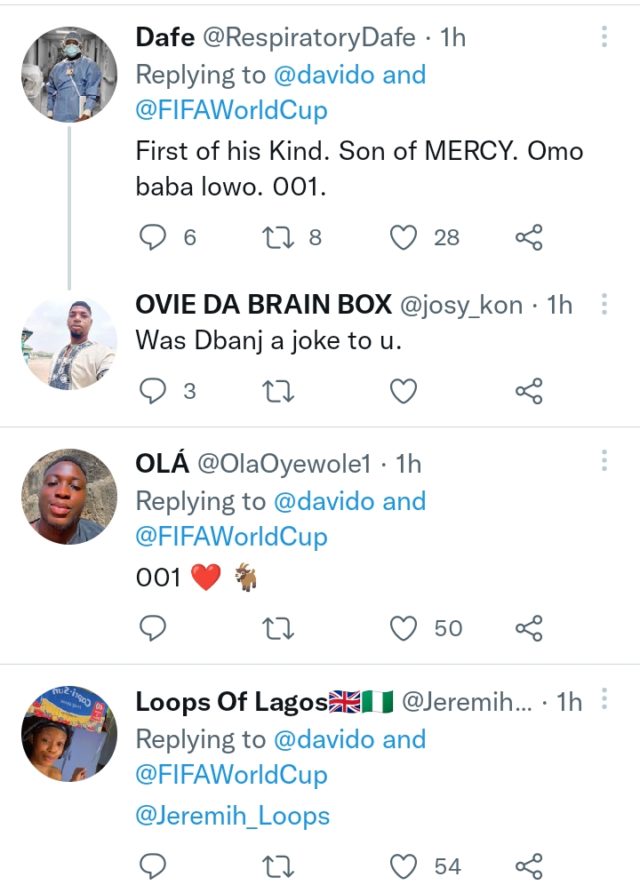Reply to Dafe's tweet

152,237
